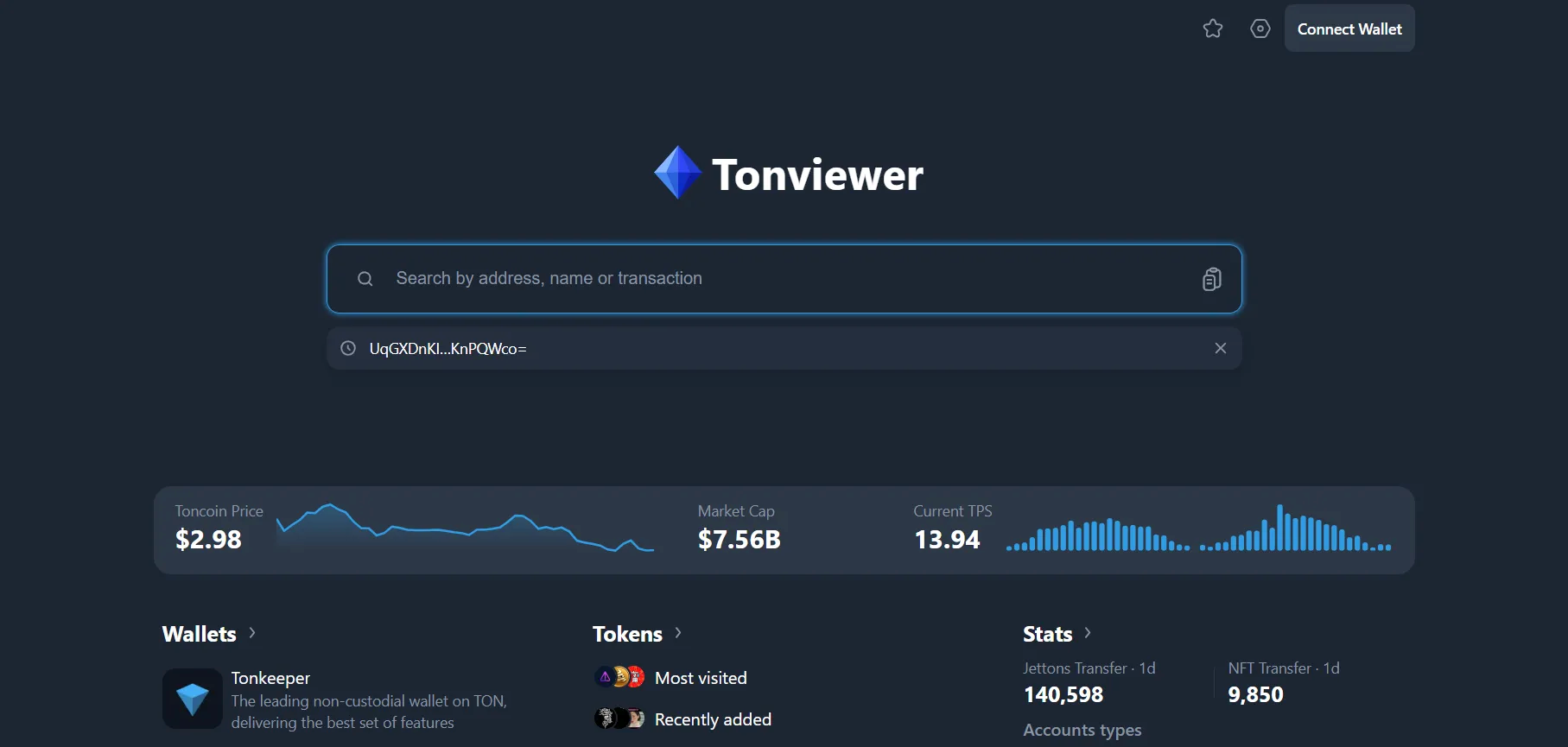Click the NFT count 9,850
Image resolution: width=1568 pixels, height=747 pixels.
1255,695
